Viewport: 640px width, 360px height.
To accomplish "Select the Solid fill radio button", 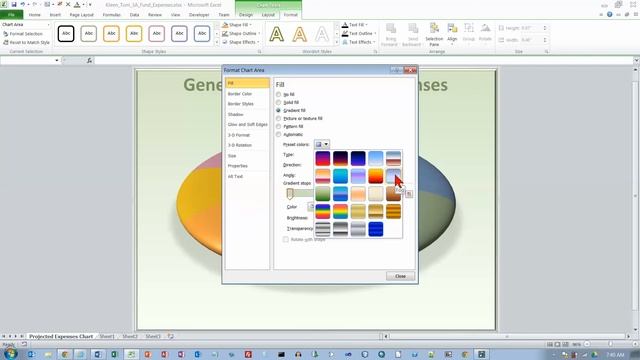I will (279, 102).
